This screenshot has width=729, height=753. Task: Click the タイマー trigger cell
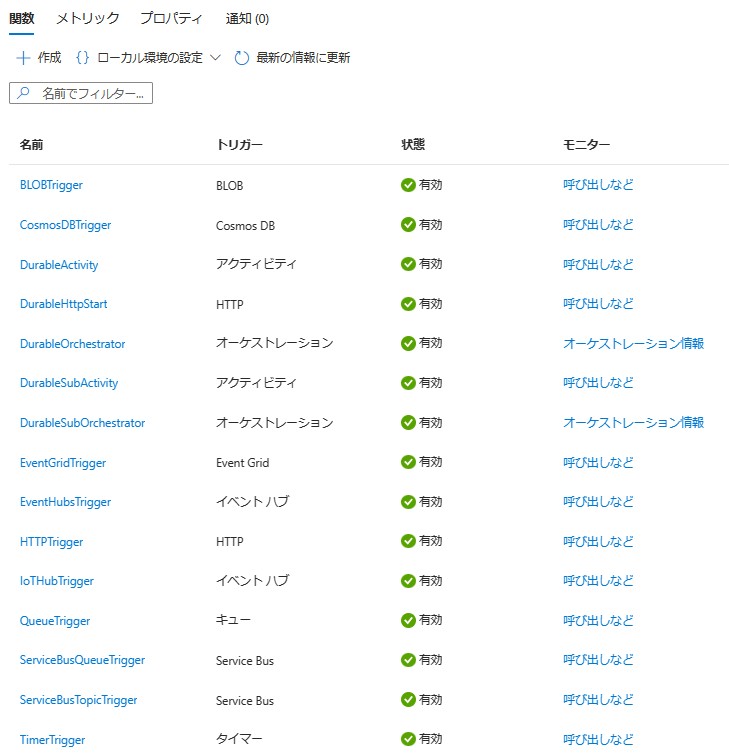point(239,739)
